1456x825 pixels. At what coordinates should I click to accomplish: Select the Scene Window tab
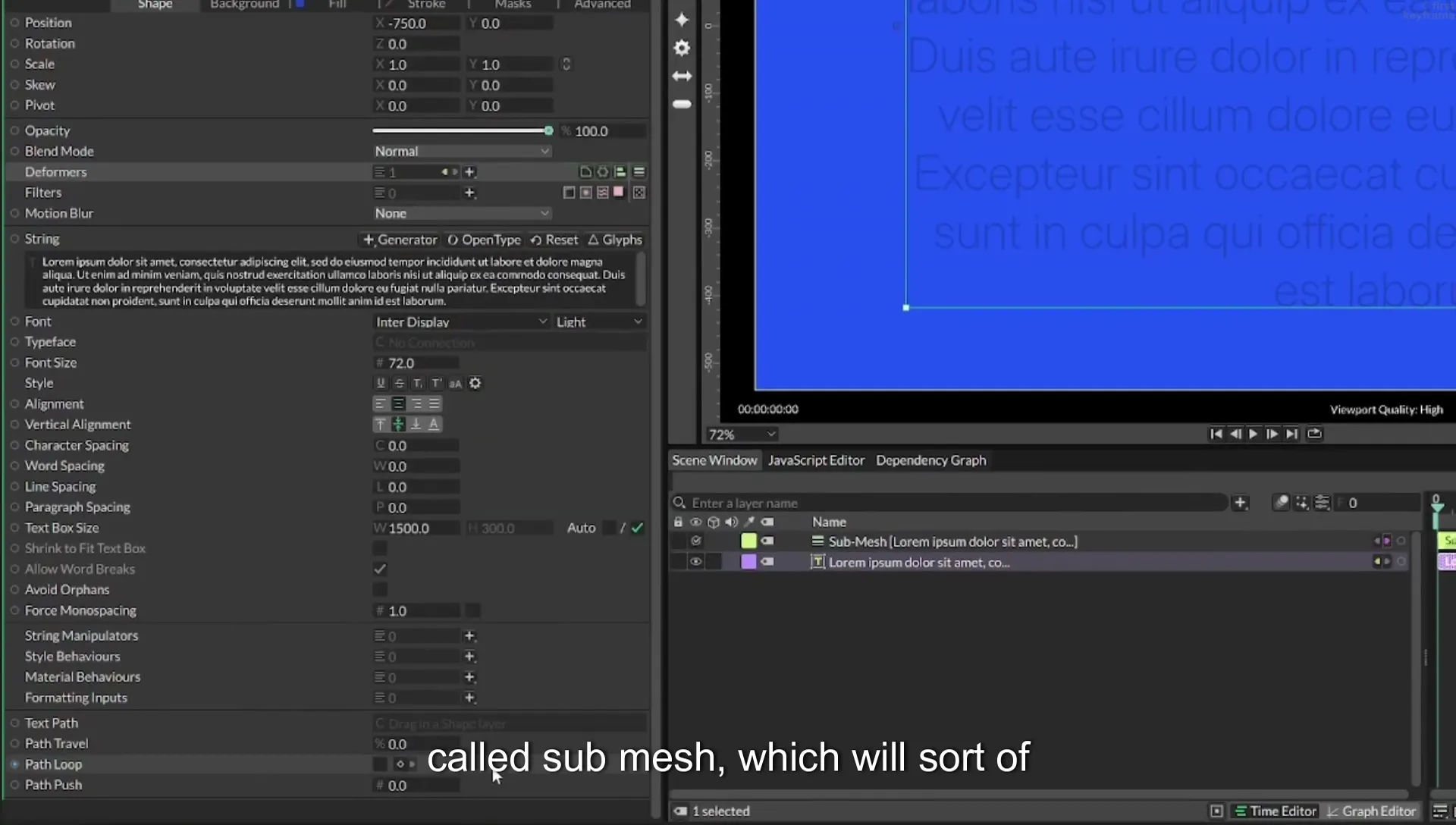[x=714, y=460]
